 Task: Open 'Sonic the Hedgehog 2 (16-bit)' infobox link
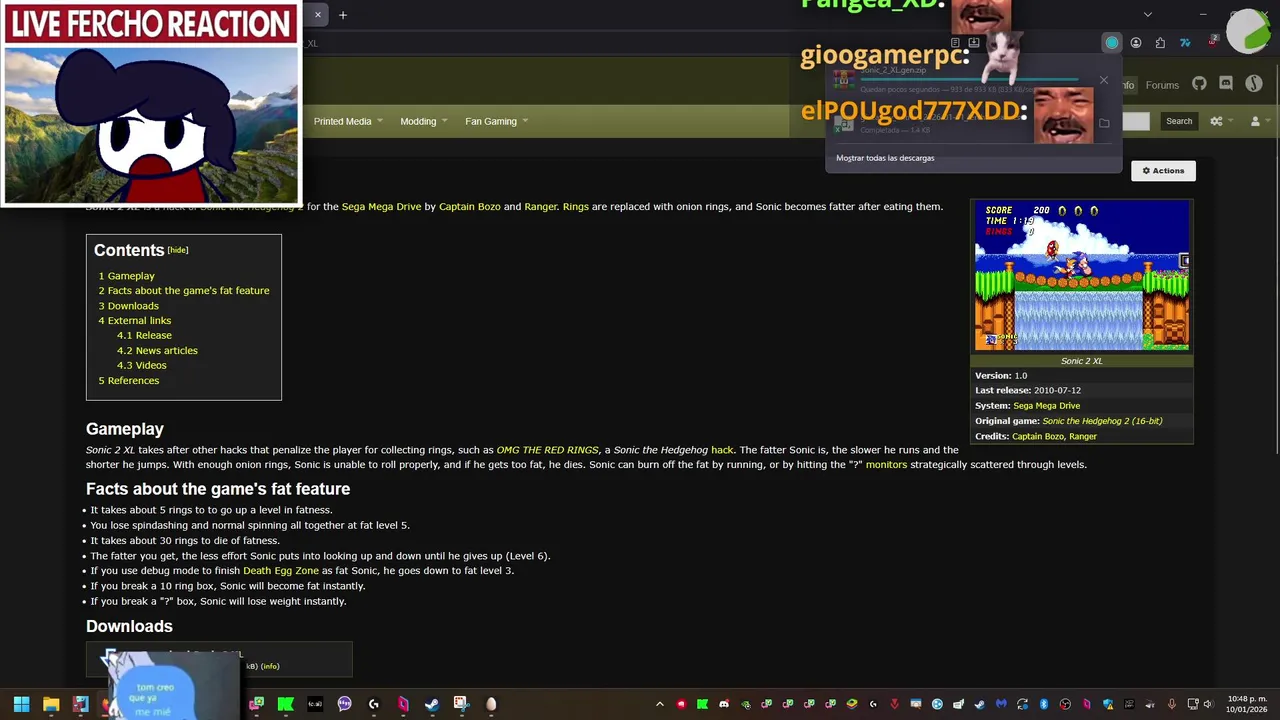pyautogui.click(x=1102, y=421)
